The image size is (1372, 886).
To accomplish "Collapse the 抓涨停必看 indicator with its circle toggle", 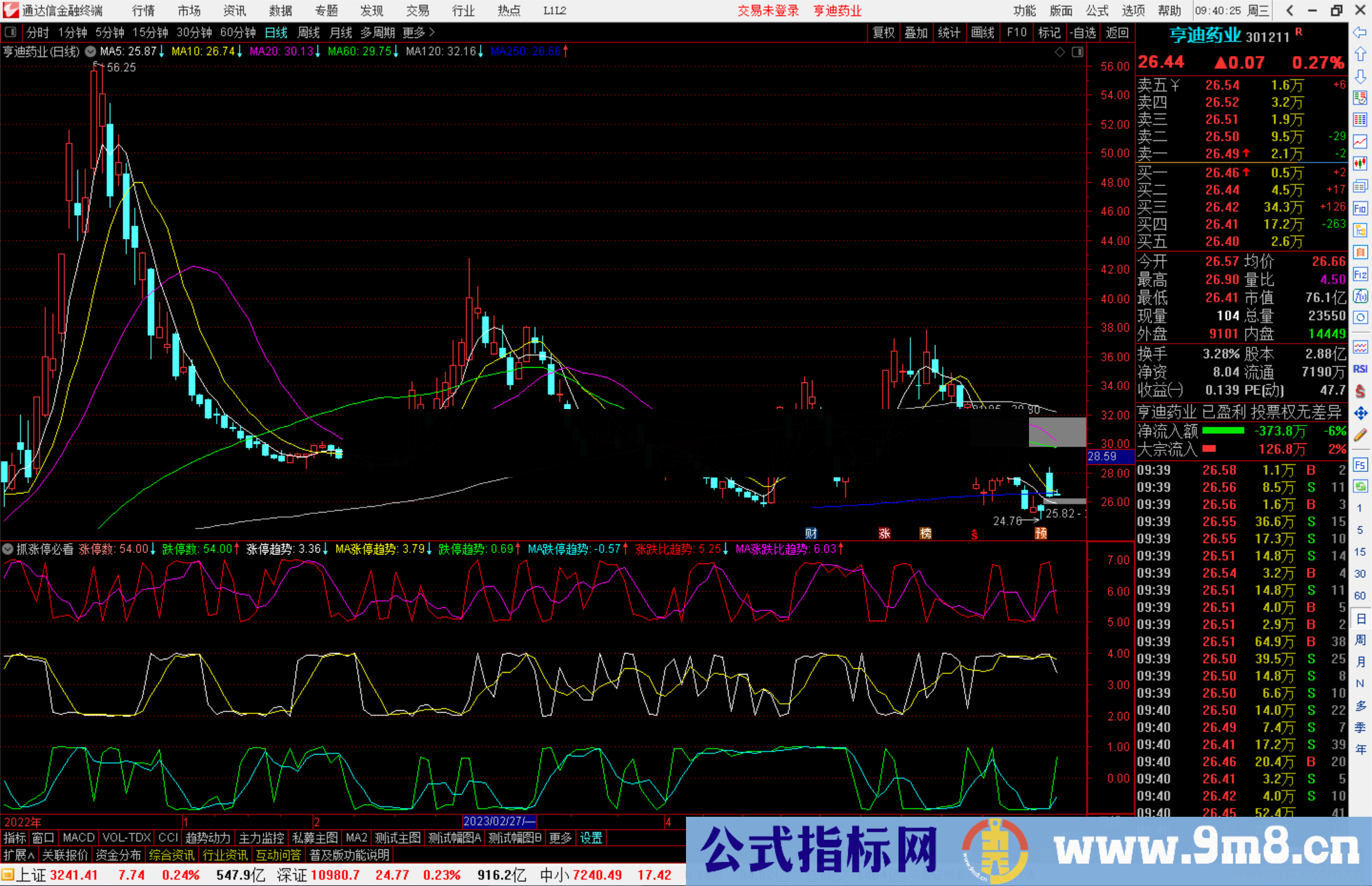I will pyautogui.click(x=8, y=549).
